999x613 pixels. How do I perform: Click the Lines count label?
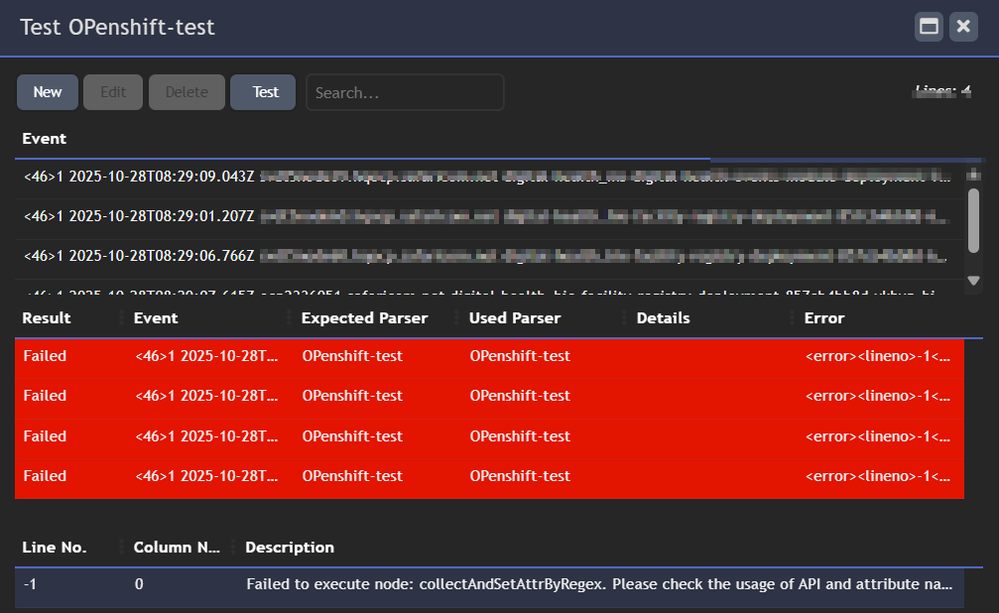(943, 92)
